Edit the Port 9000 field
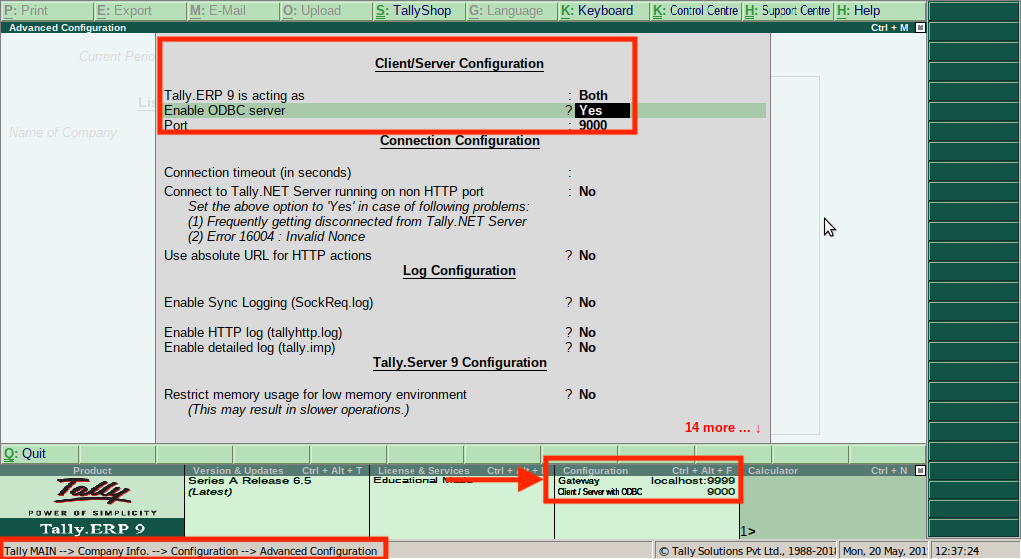 click(x=593, y=125)
